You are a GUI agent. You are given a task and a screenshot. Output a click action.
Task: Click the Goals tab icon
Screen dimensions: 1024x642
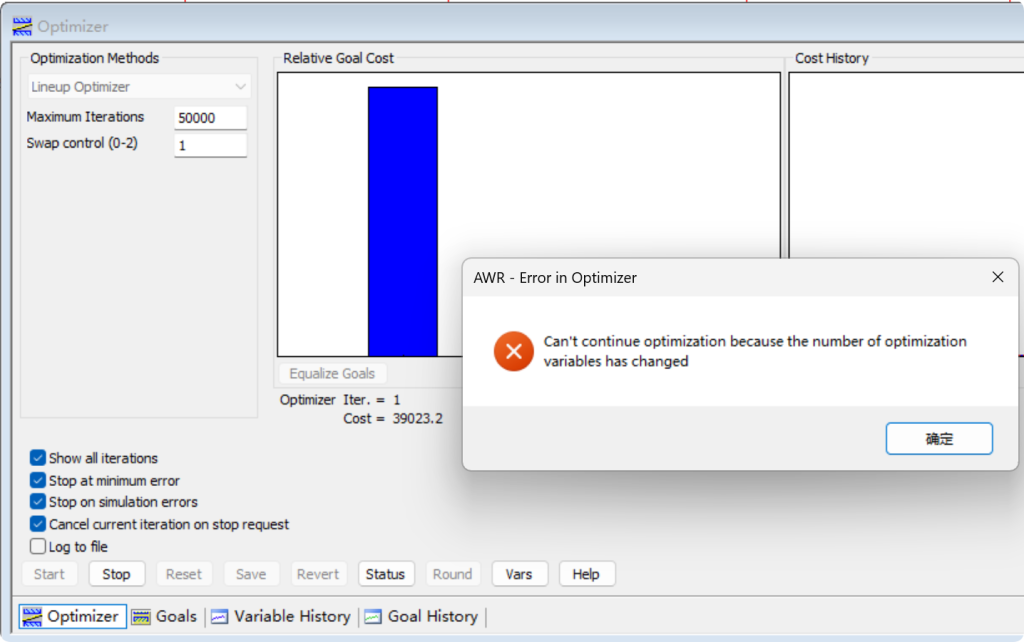pos(141,616)
